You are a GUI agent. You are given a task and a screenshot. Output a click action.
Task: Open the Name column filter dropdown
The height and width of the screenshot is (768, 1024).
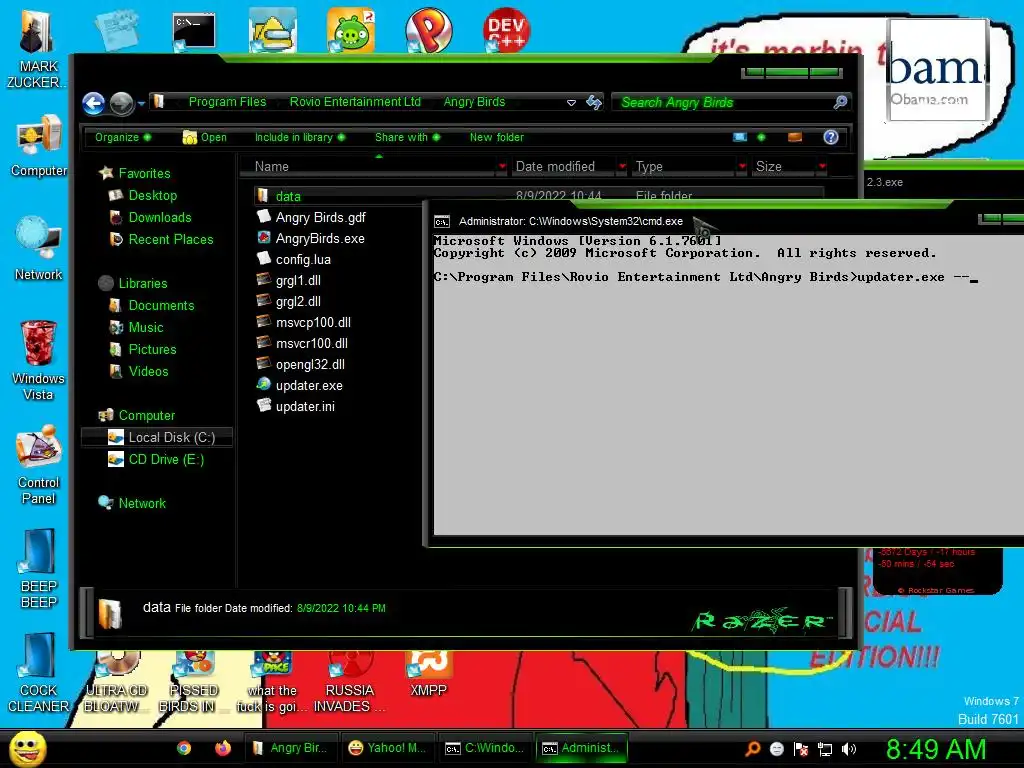502,167
